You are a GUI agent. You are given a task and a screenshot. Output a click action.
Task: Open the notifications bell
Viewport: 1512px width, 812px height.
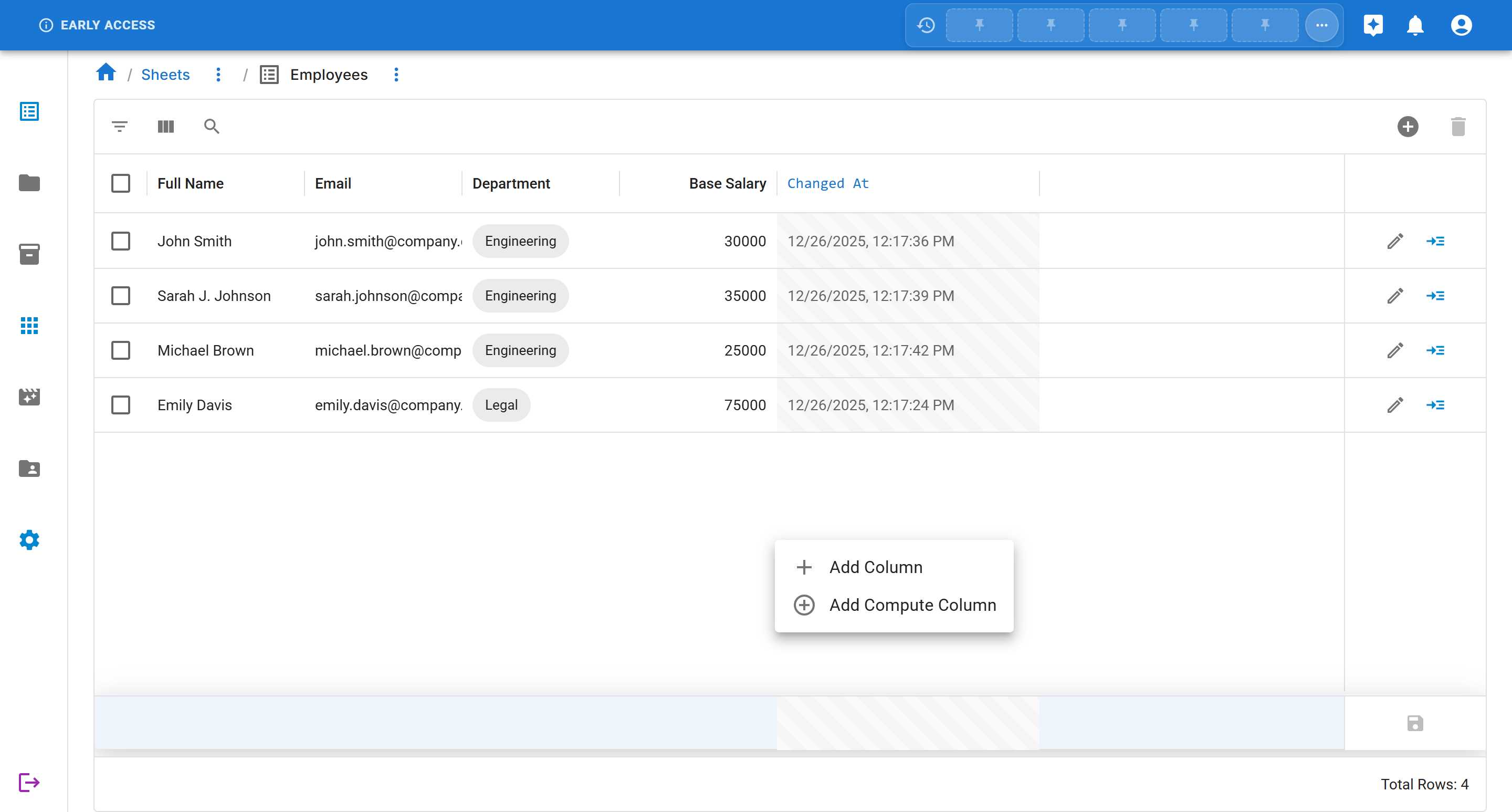(x=1415, y=25)
